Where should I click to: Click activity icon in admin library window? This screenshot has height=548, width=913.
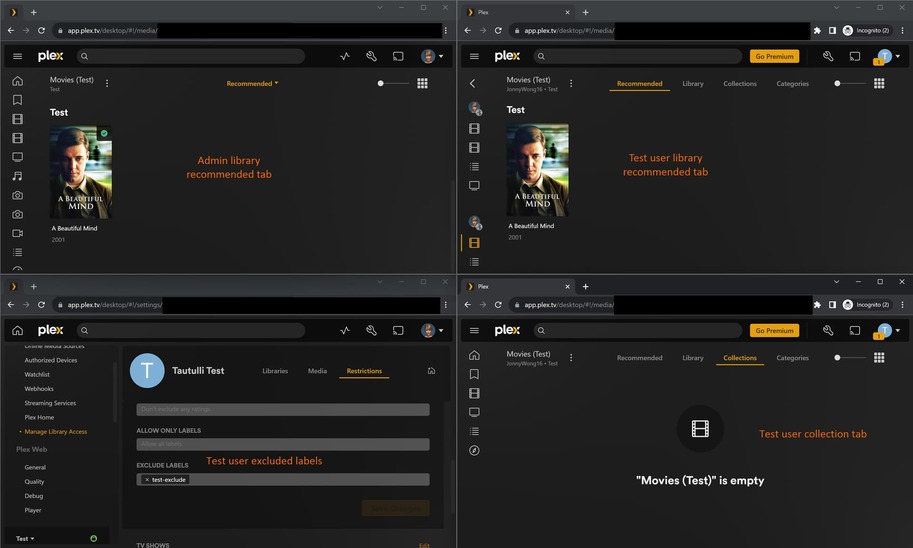pyautogui.click(x=345, y=56)
